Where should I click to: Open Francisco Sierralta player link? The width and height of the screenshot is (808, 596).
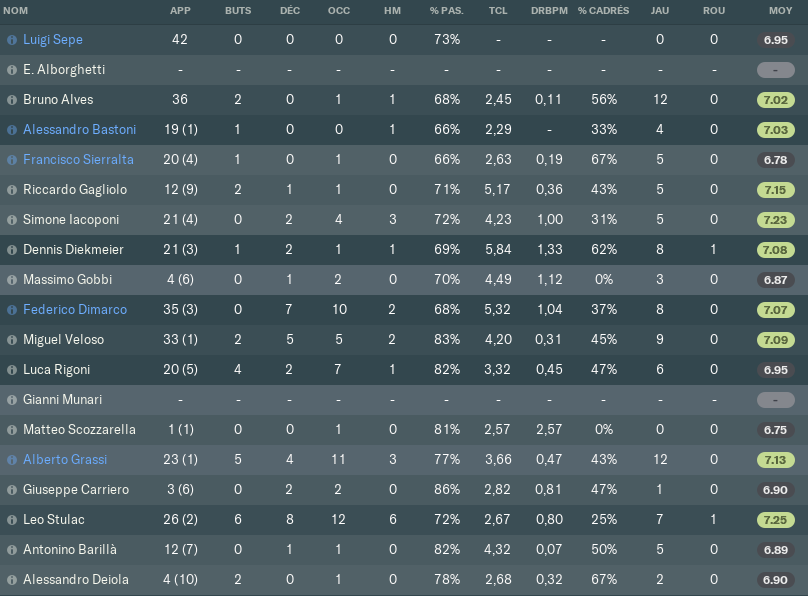[x=78, y=160]
